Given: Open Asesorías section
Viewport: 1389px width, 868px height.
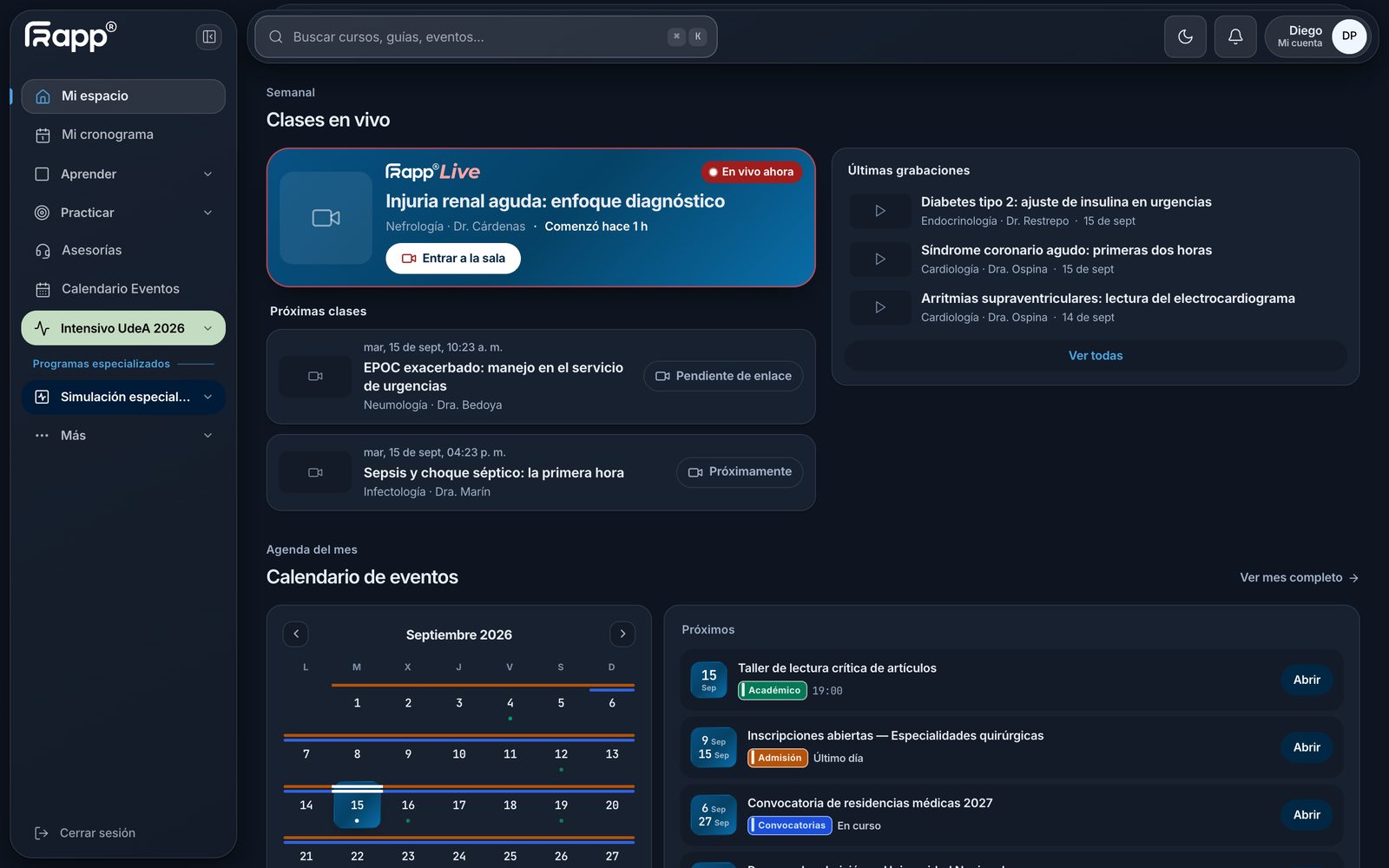Looking at the screenshot, I should coord(123,250).
